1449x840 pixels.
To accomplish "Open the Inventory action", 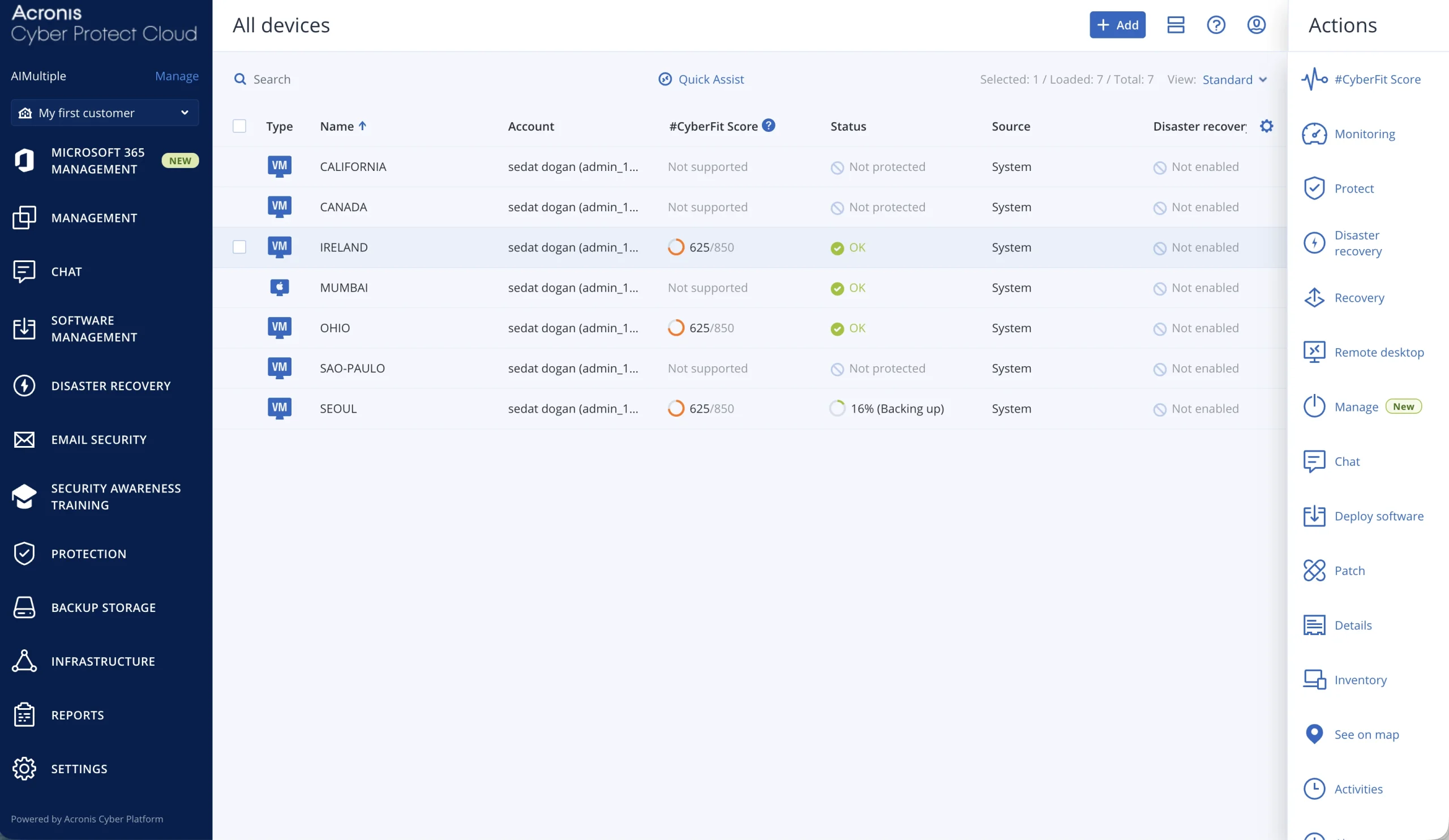I will pos(1344,680).
